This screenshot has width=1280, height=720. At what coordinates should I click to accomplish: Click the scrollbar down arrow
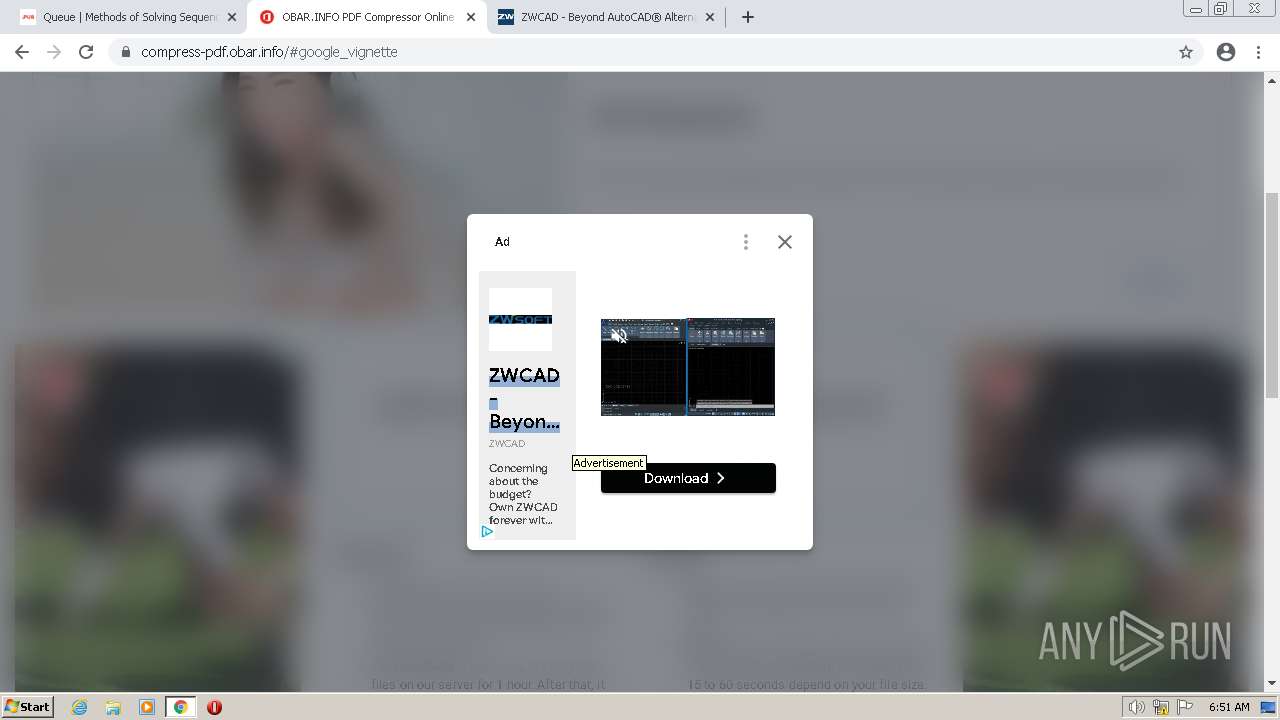click(x=1272, y=684)
